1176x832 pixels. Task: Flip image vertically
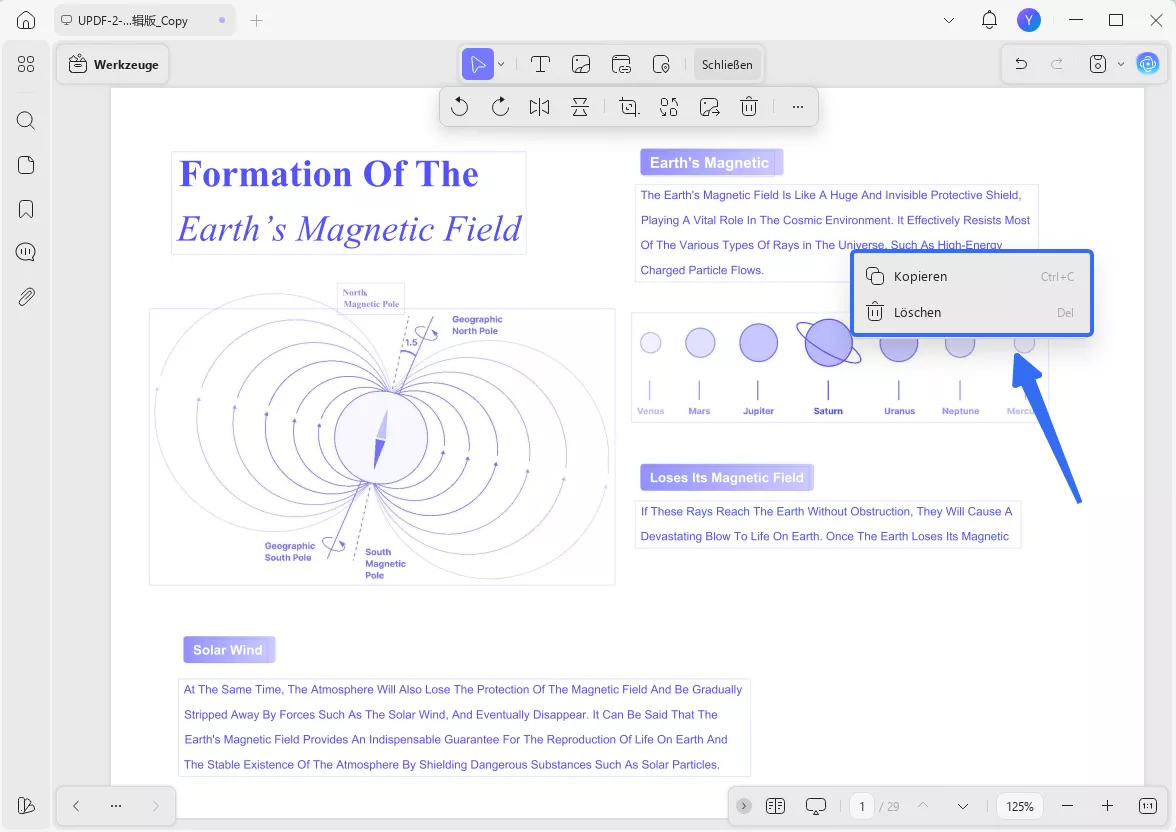580,107
